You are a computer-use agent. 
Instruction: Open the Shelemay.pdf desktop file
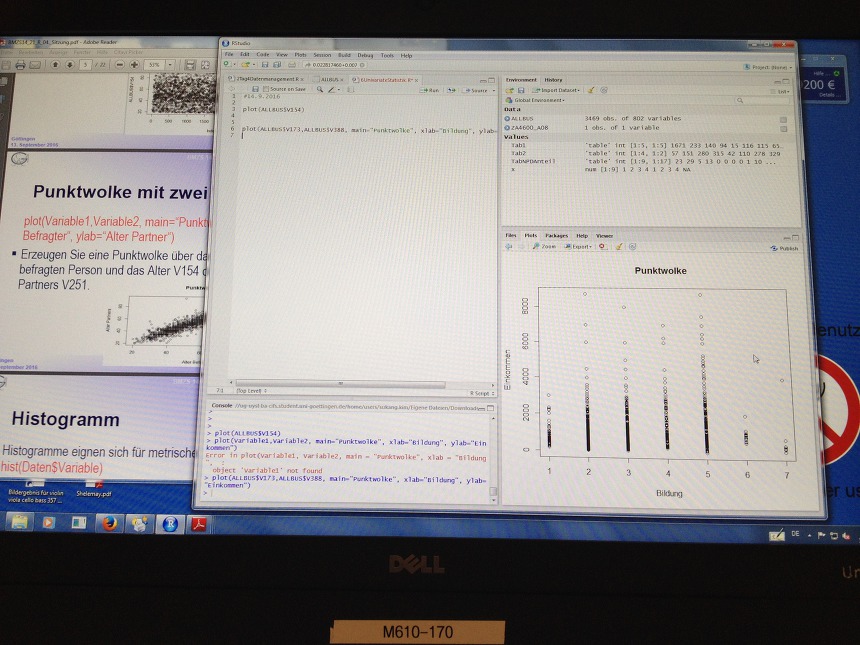tap(94, 490)
